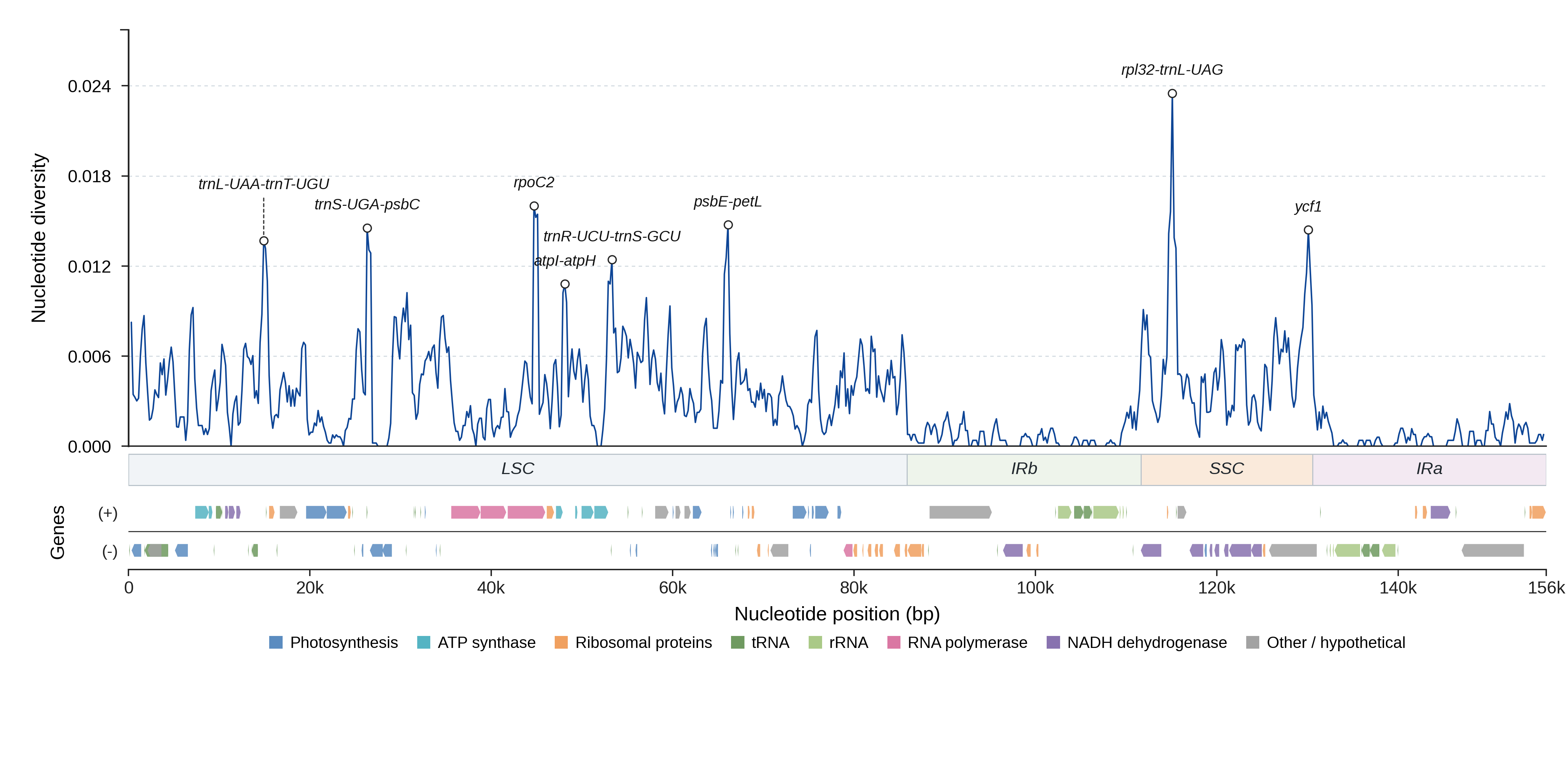Select the Ribosomal proteins legend swatch

coord(561,642)
